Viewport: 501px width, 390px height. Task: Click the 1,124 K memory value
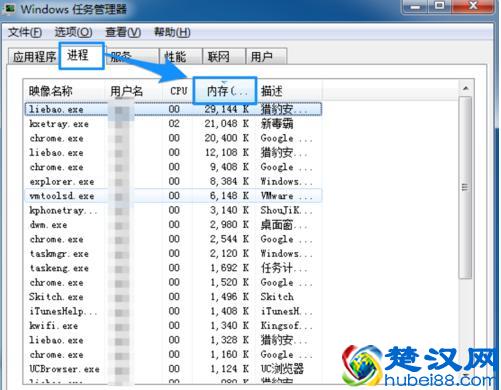[x=229, y=369]
